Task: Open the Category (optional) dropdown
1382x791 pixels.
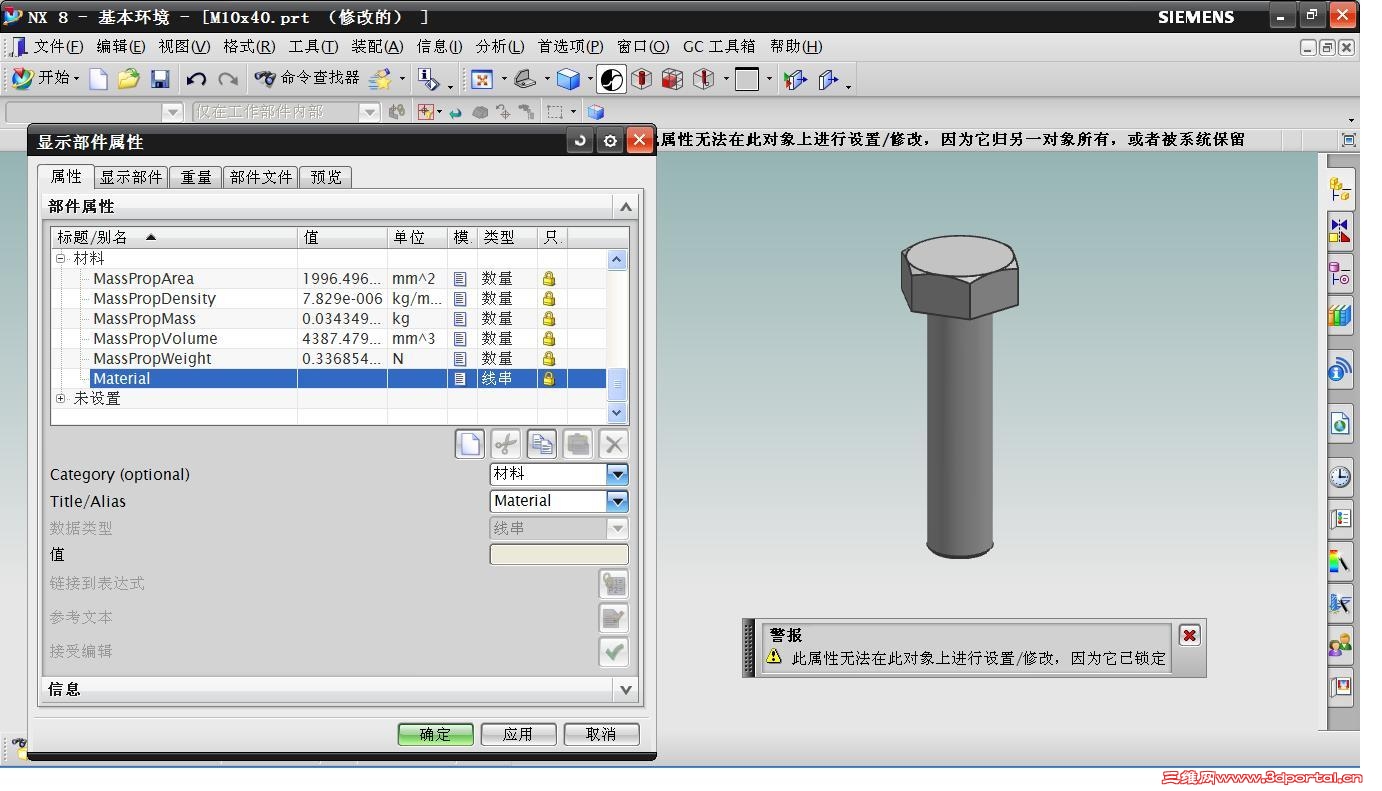Action: tap(617, 474)
